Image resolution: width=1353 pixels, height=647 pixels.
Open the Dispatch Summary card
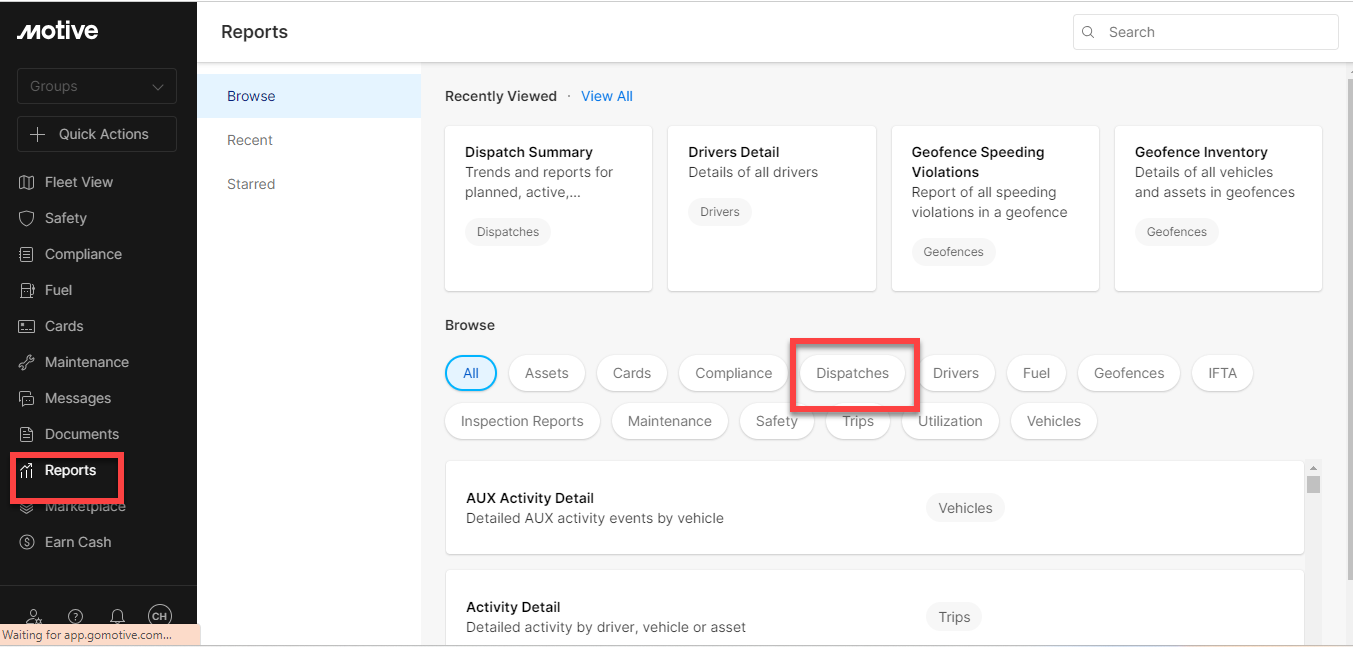tap(548, 208)
